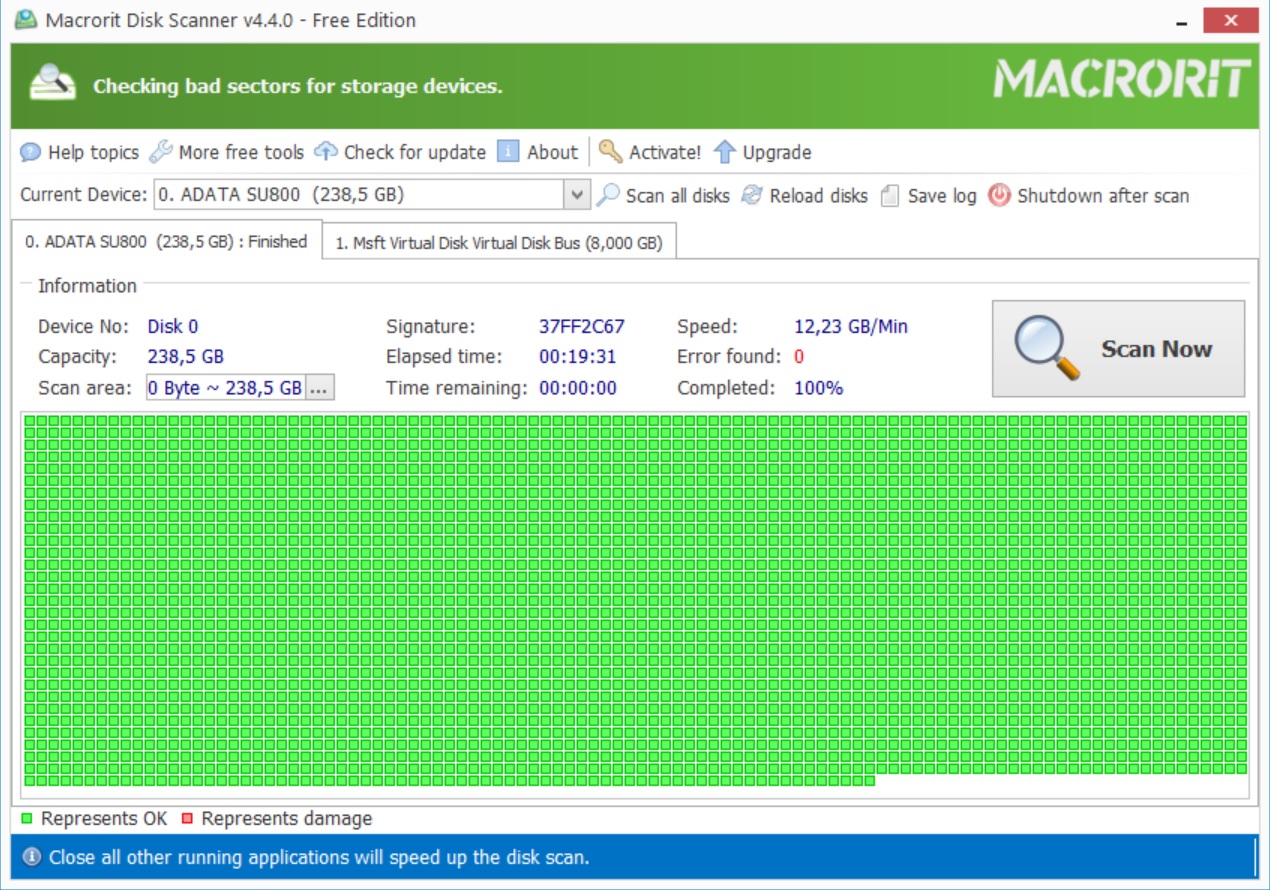The width and height of the screenshot is (1270, 890).
Task: Select the Current Device combo box field
Action: coord(372,195)
